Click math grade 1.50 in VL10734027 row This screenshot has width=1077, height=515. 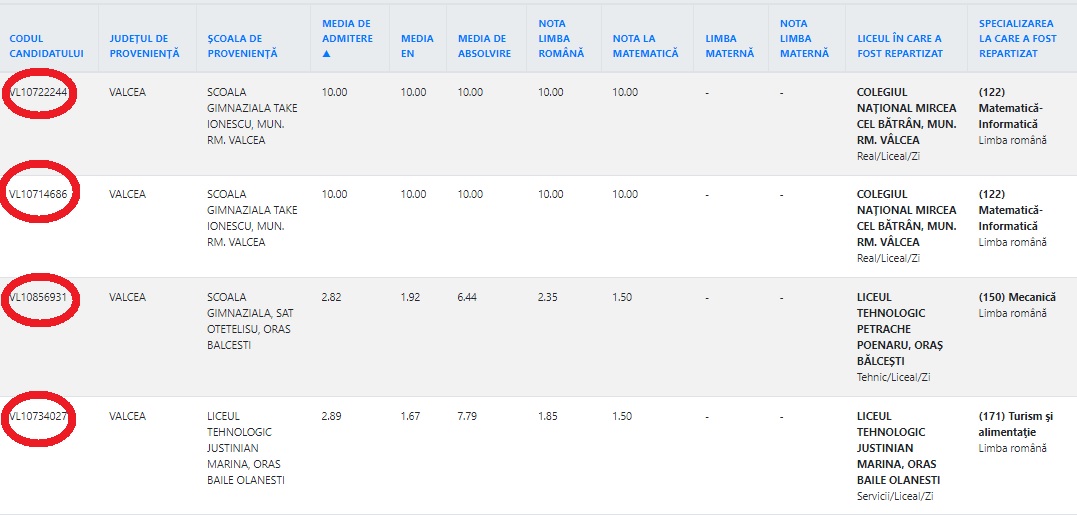click(x=622, y=416)
